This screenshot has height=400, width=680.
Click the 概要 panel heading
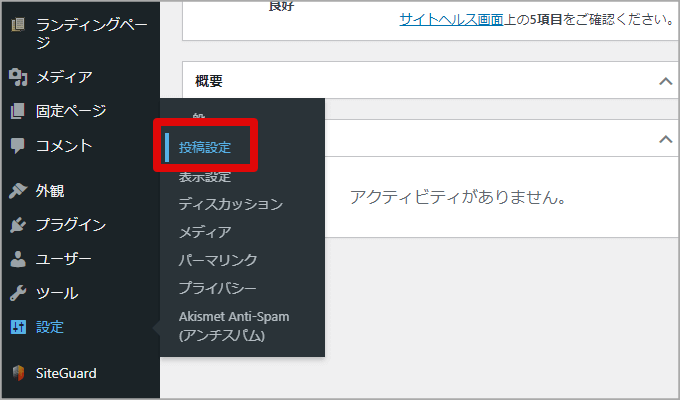pos(209,81)
